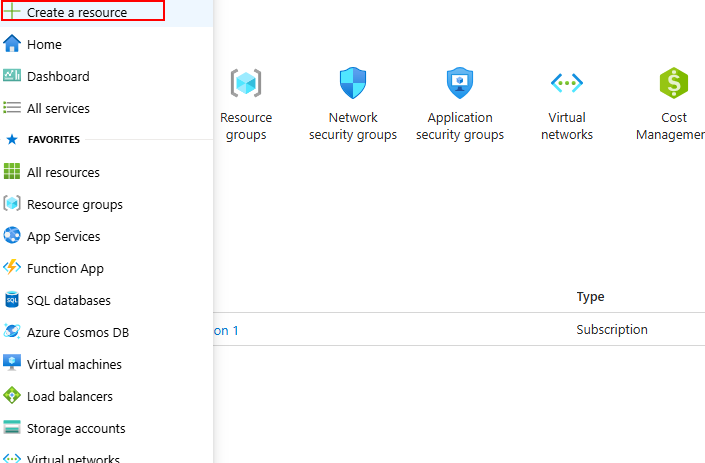705x463 pixels.
Task: Click Application security groups tile label
Action: (460, 126)
